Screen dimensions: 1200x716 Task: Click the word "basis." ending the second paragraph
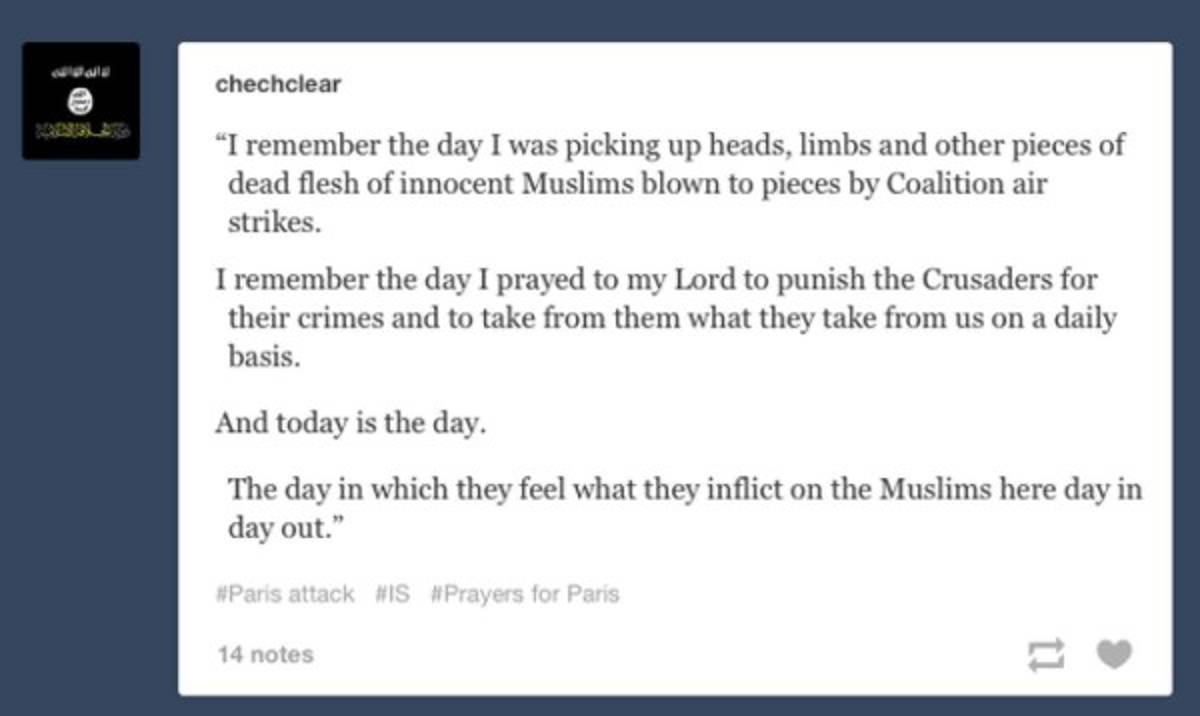point(264,357)
